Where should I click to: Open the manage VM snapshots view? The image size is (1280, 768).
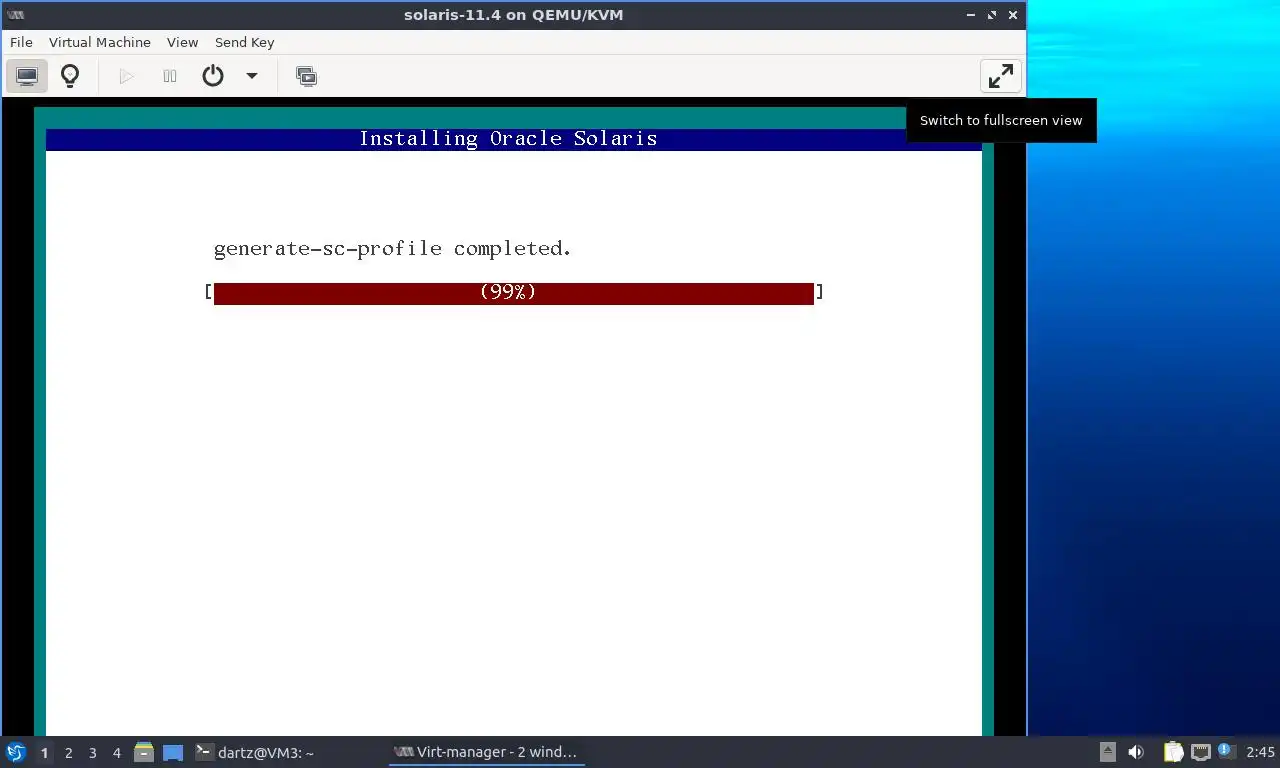306,76
